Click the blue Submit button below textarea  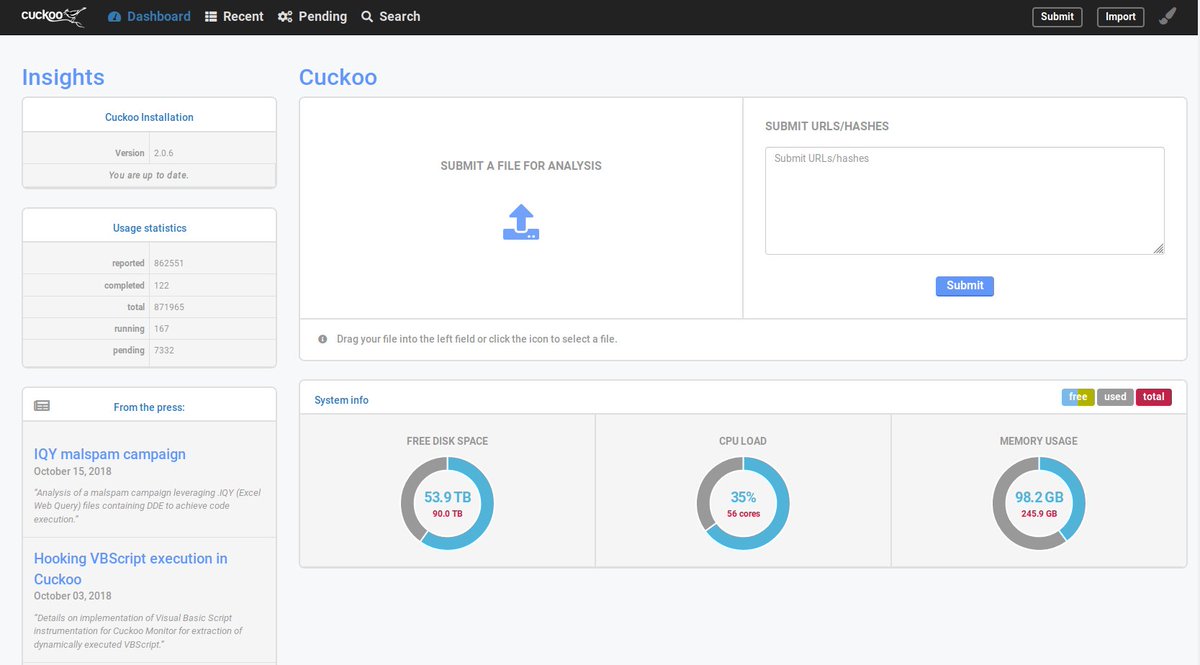965,286
